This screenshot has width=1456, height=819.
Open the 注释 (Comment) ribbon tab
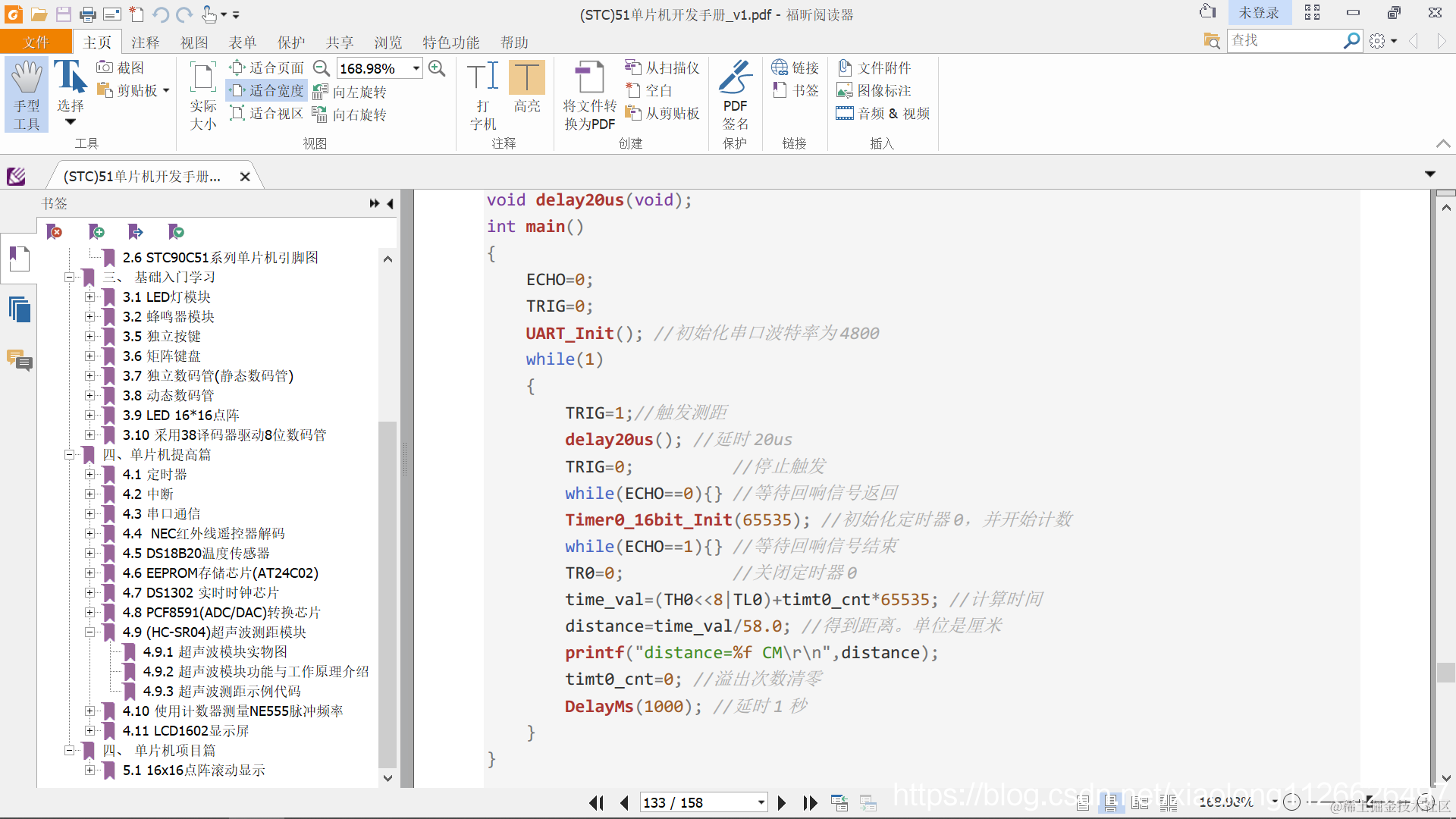point(145,42)
